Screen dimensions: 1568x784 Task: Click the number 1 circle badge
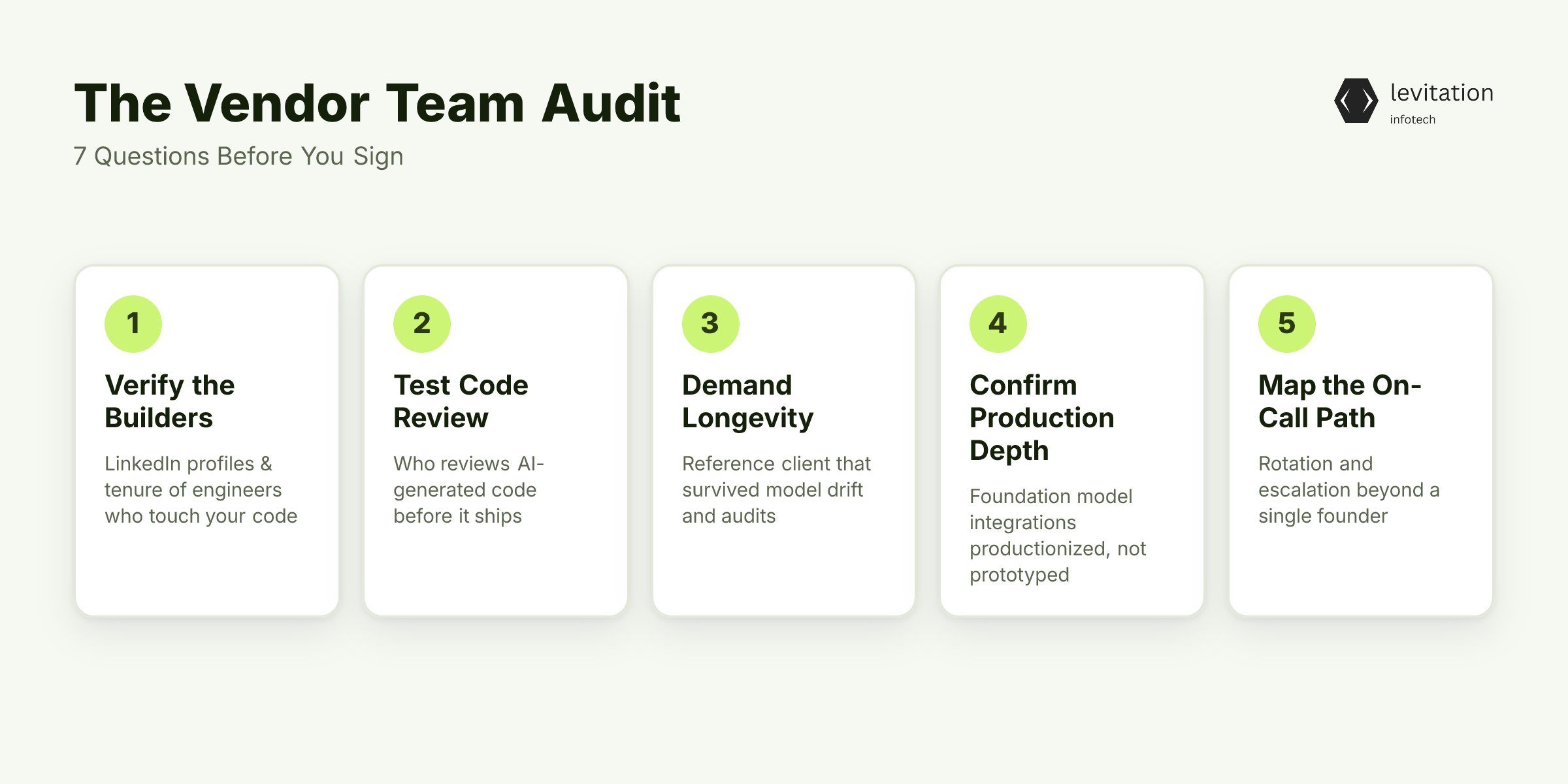pyautogui.click(x=133, y=324)
